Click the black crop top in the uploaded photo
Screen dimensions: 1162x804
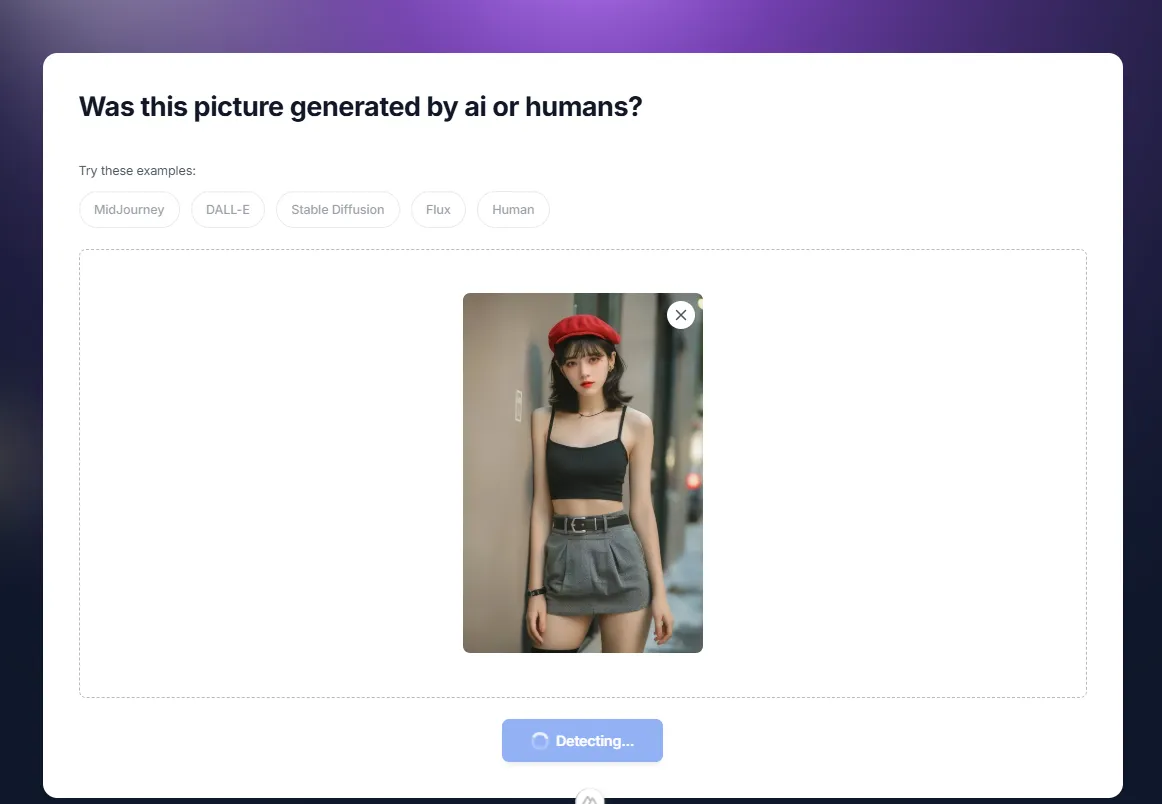(x=587, y=462)
